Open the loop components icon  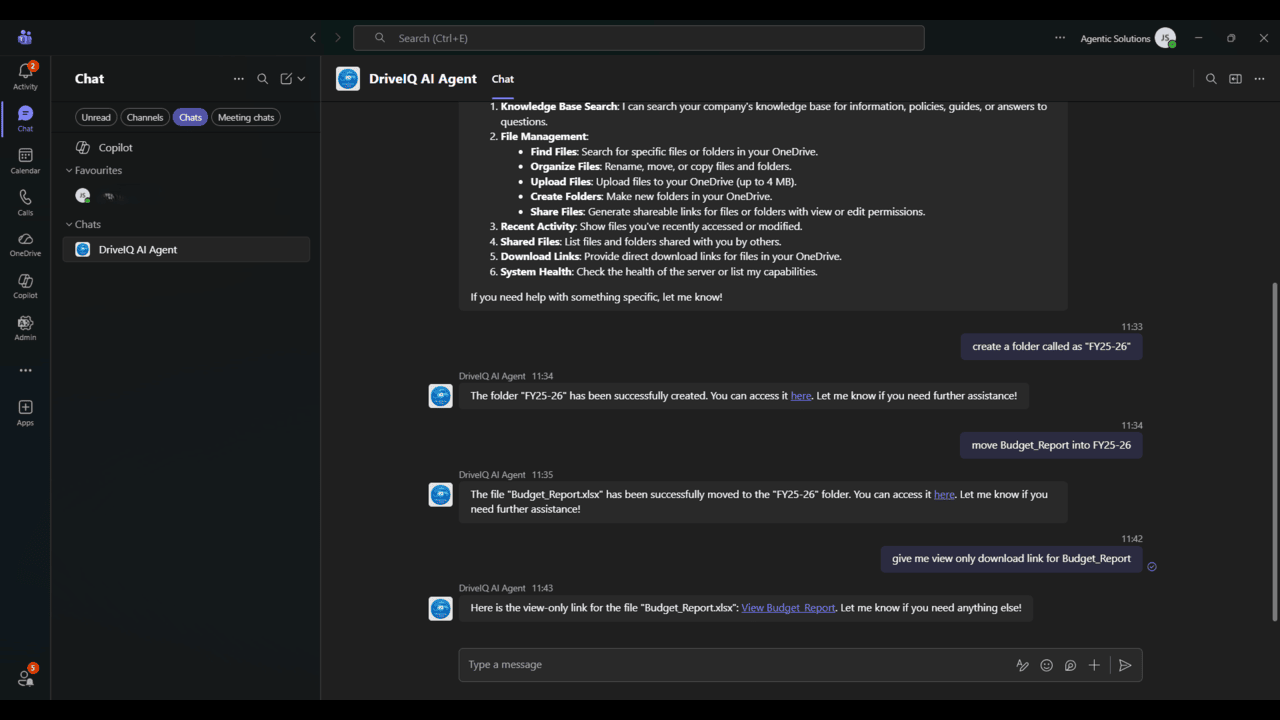pos(1070,665)
